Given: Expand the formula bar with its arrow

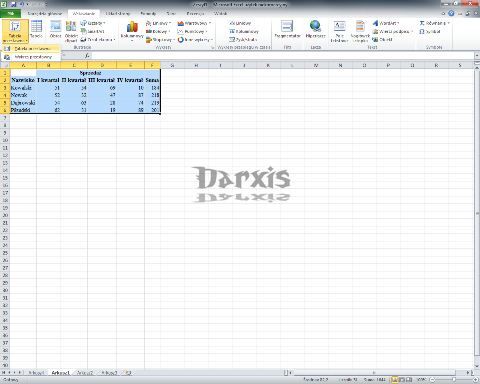Looking at the screenshot, I should click(x=476, y=56).
